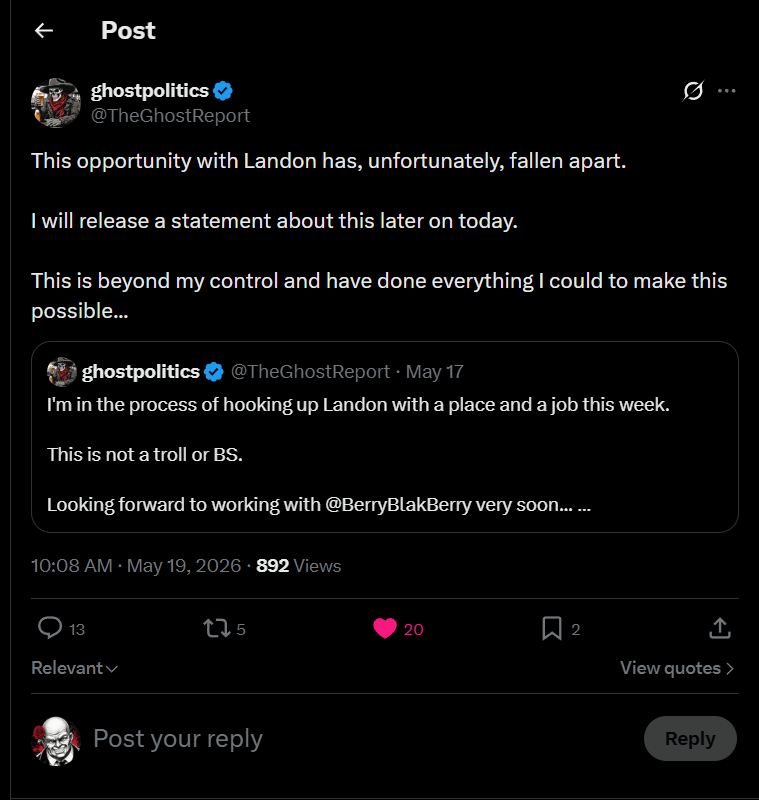
Task: Unlike the post via pink heart
Action: pyautogui.click(x=385, y=629)
